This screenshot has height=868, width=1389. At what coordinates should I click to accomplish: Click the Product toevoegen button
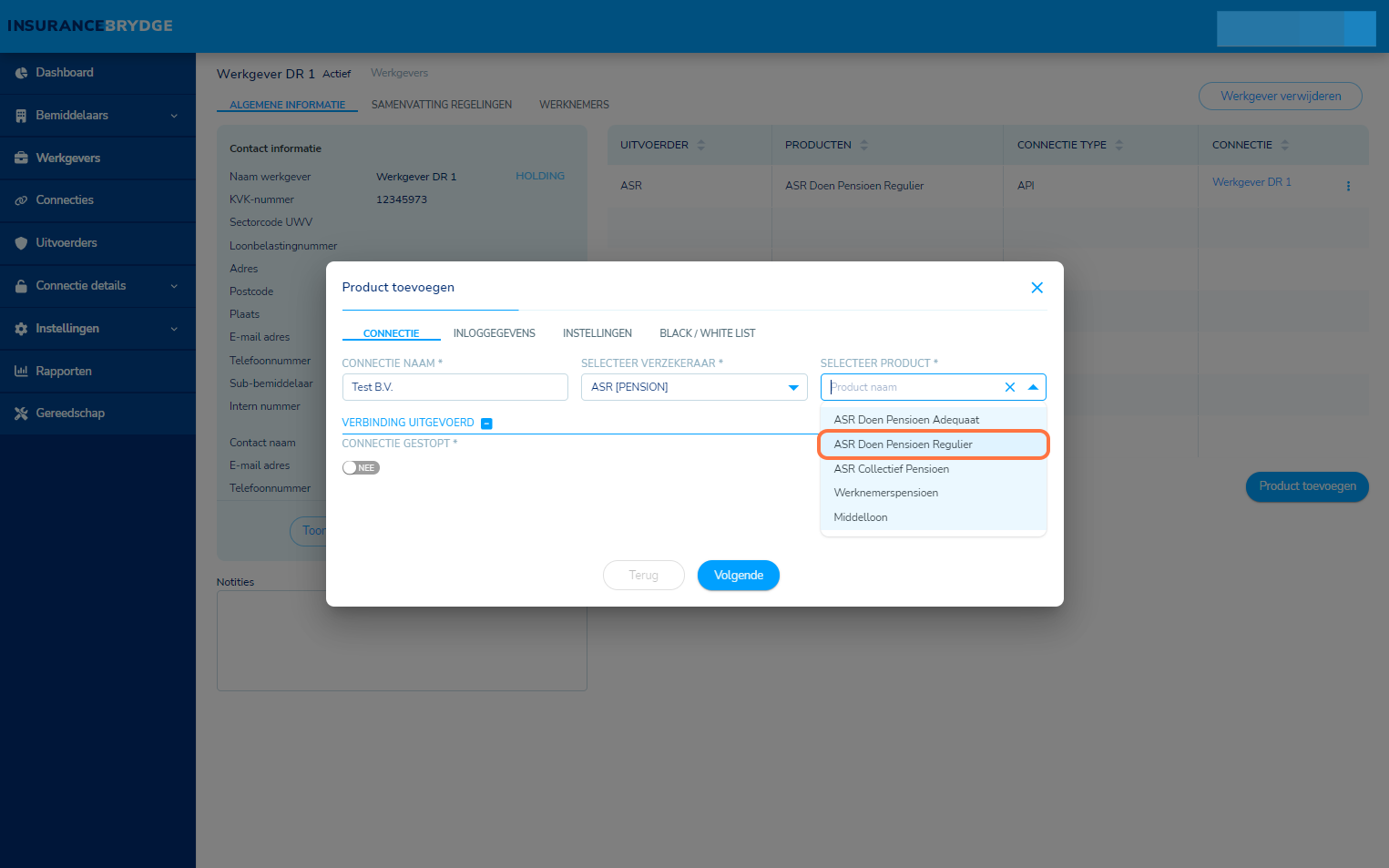(1307, 486)
